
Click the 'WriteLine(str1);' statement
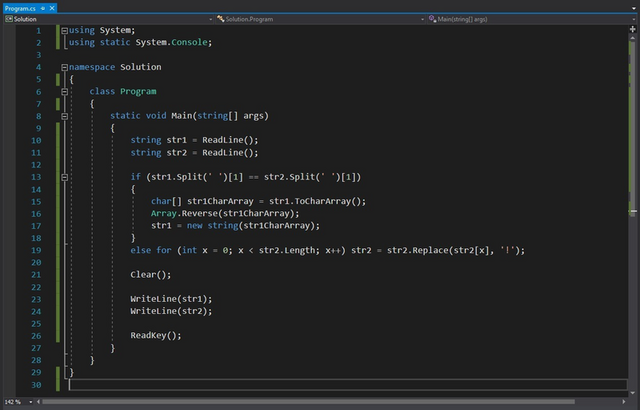[x=171, y=299]
